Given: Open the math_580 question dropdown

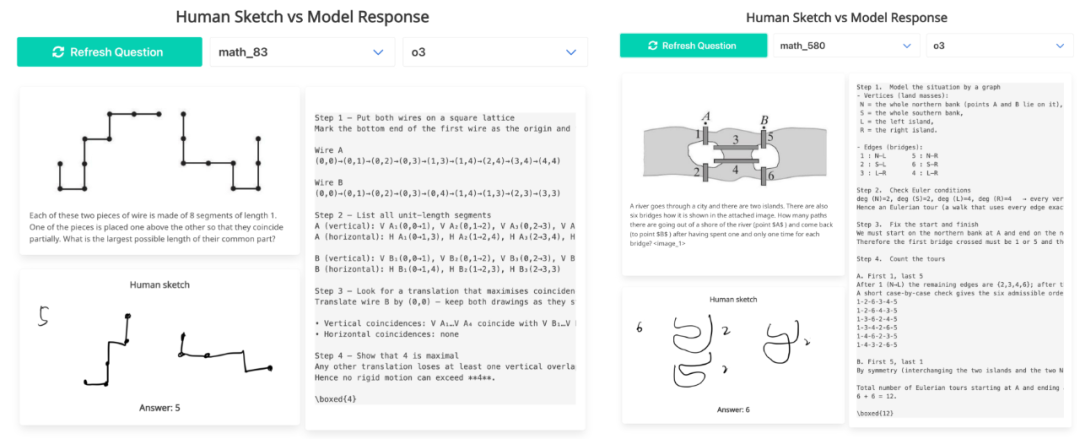Looking at the screenshot, I should point(845,45).
